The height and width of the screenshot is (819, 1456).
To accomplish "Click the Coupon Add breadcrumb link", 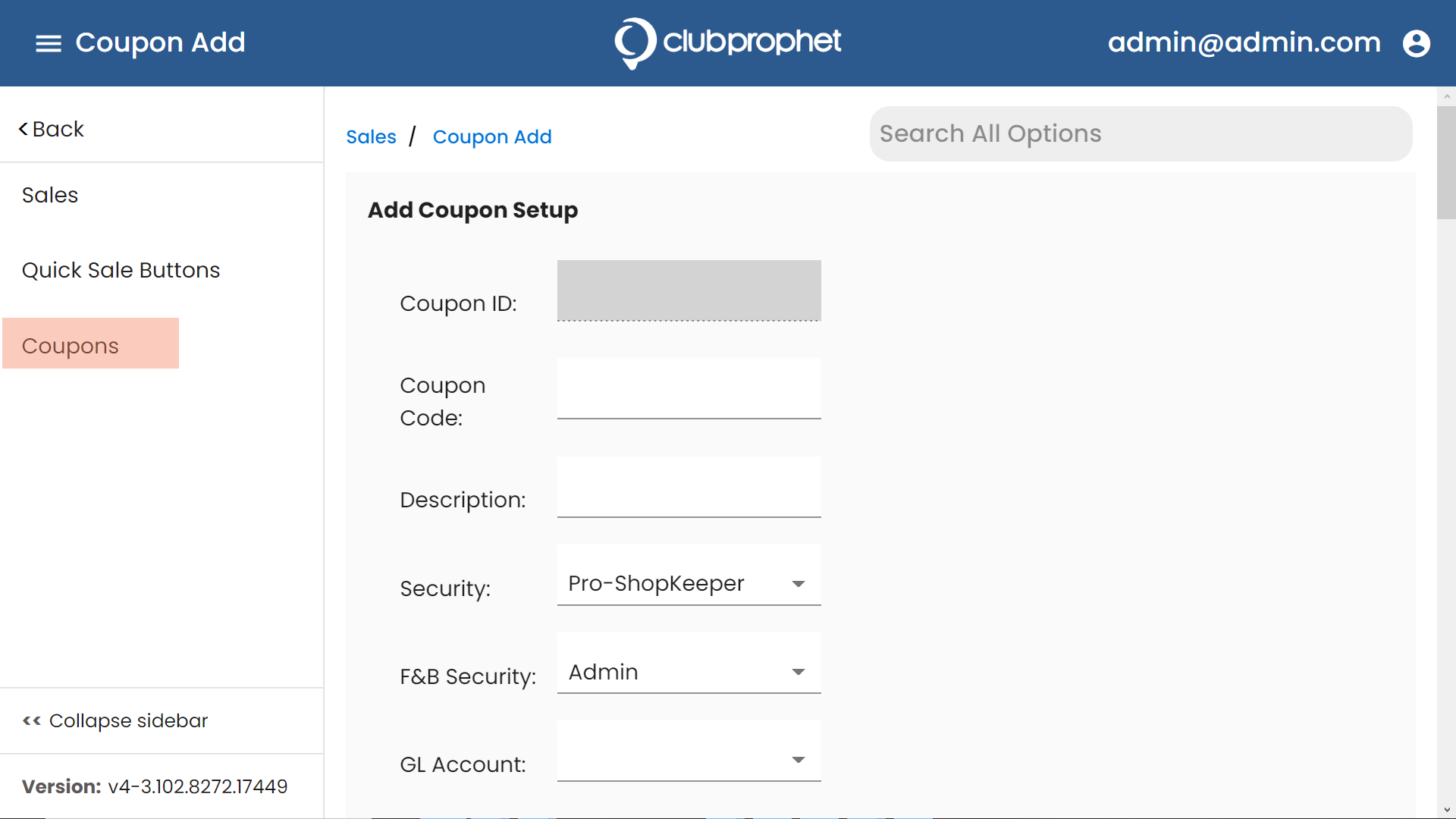I will pyautogui.click(x=492, y=136).
